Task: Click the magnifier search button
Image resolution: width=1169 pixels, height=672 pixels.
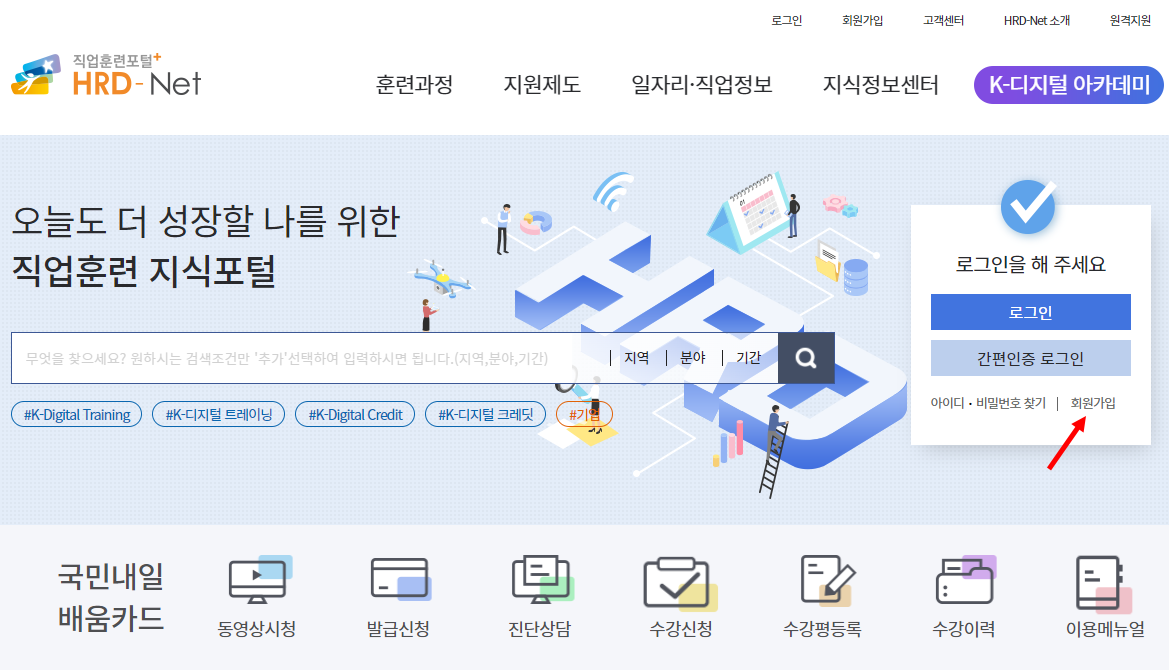Action: click(806, 358)
